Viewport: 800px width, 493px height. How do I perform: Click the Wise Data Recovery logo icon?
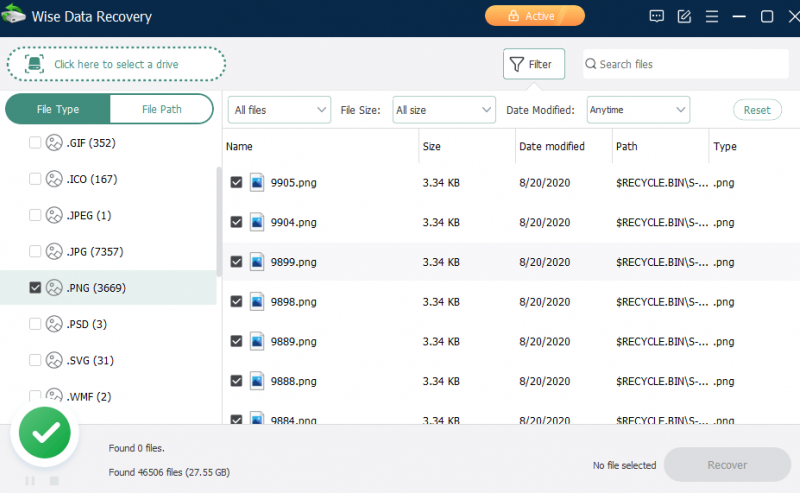tap(13, 14)
